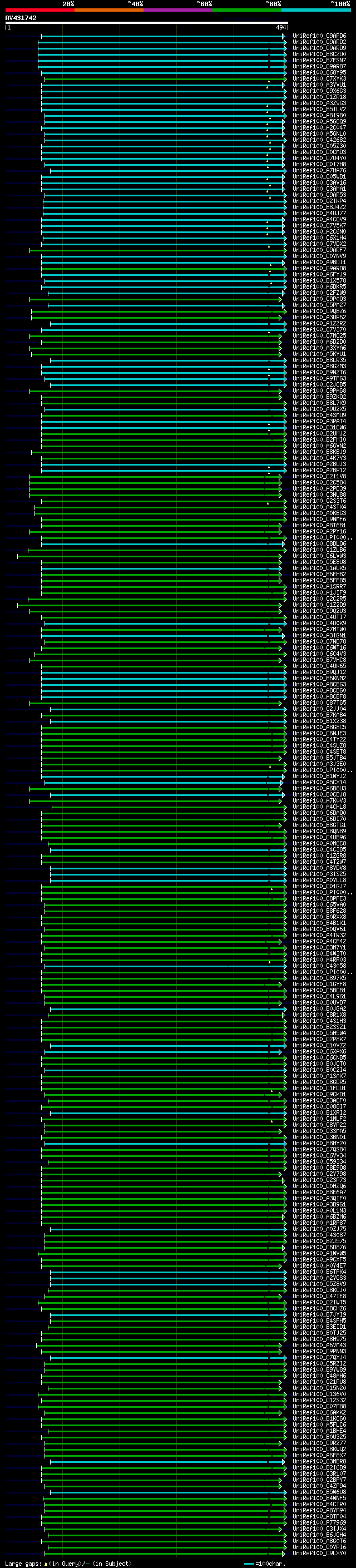Select the UniRef100_B1X578 label
Viewport: 356px width, 1568px height.
pyautogui.click(x=319, y=280)
